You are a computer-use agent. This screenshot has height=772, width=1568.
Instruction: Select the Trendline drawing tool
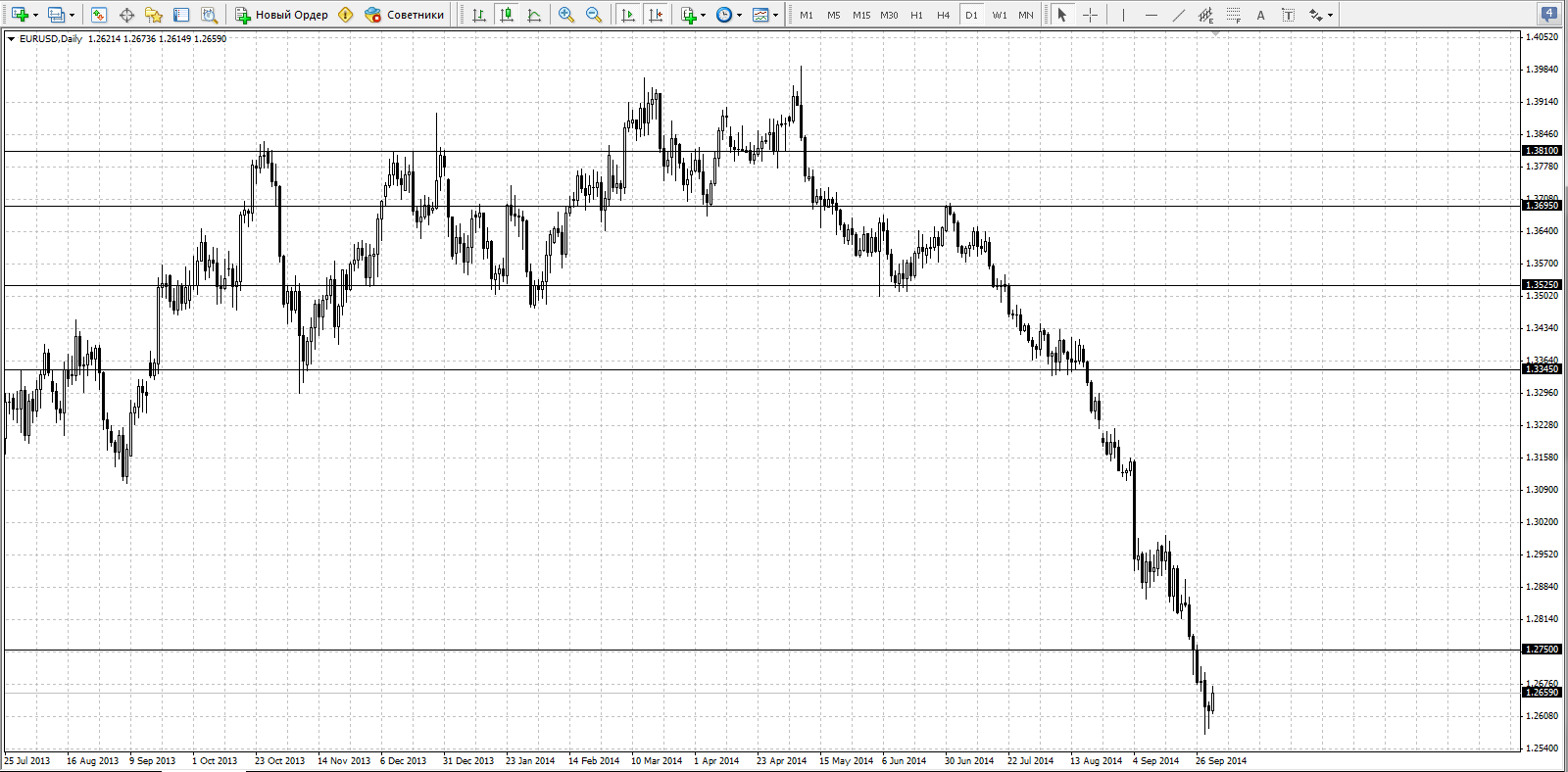point(1178,15)
